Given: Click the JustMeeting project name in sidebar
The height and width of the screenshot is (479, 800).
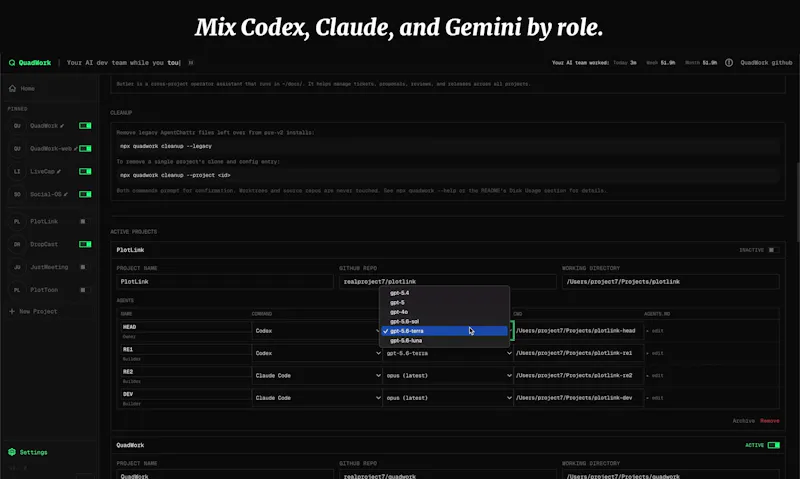Looking at the screenshot, I should [49, 267].
